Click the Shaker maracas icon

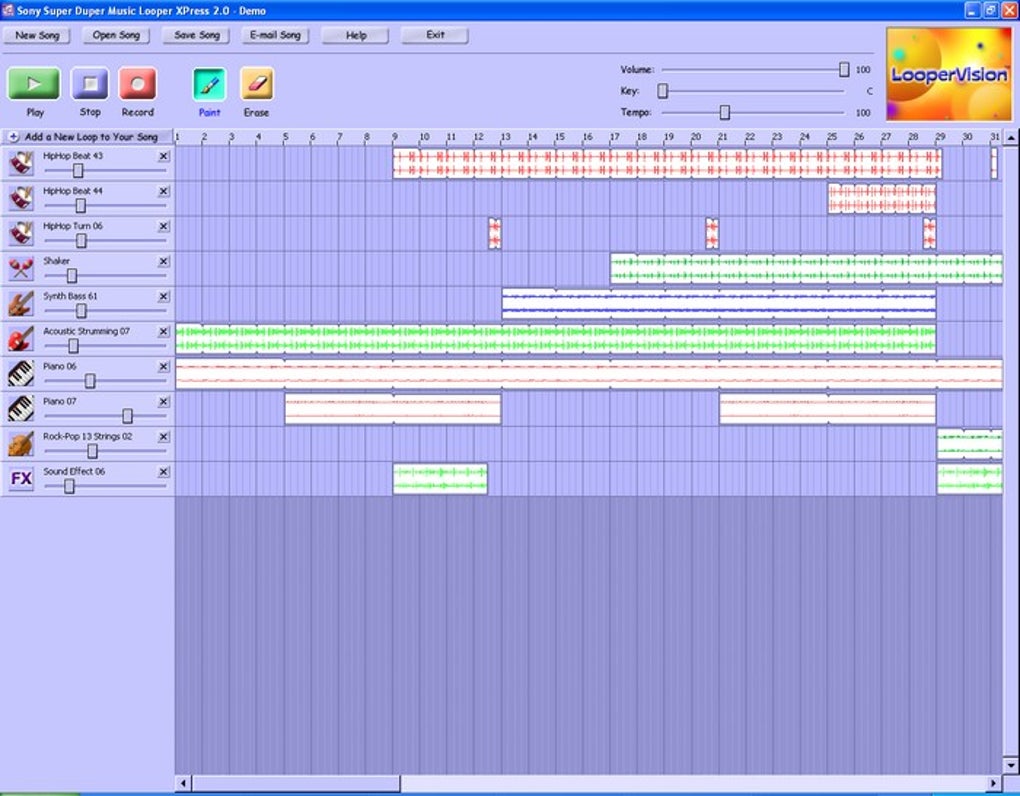[x=21, y=269]
